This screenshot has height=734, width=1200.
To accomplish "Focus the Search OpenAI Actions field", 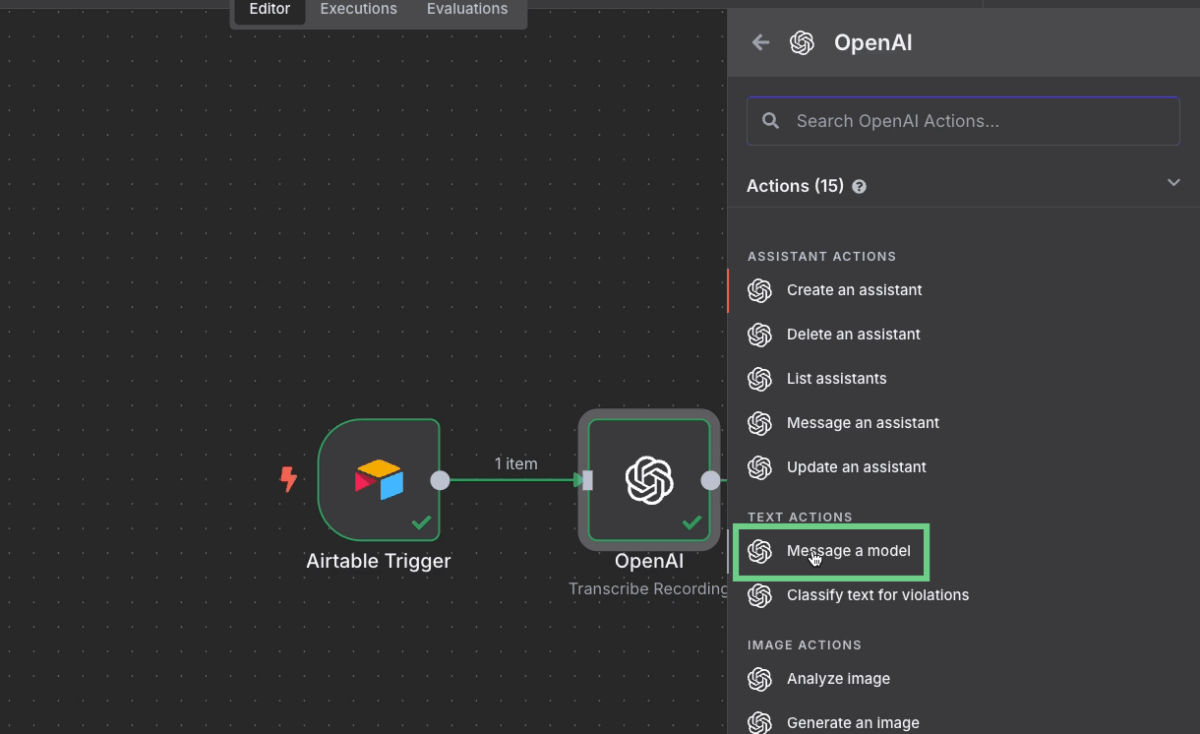I will [963, 121].
